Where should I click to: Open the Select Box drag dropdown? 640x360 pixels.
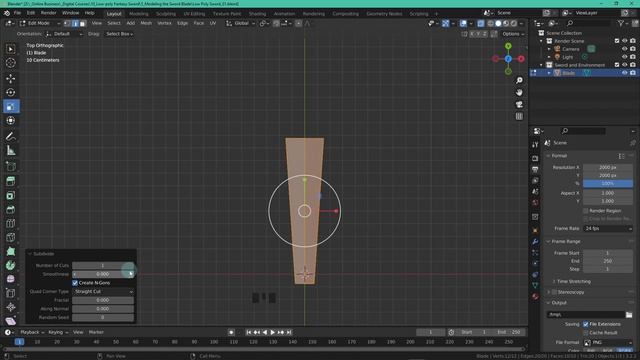[119, 34]
